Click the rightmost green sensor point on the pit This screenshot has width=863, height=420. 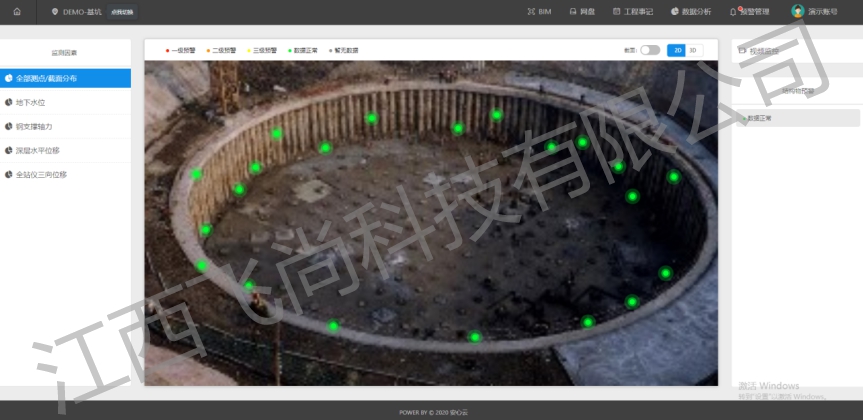click(674, 177)
